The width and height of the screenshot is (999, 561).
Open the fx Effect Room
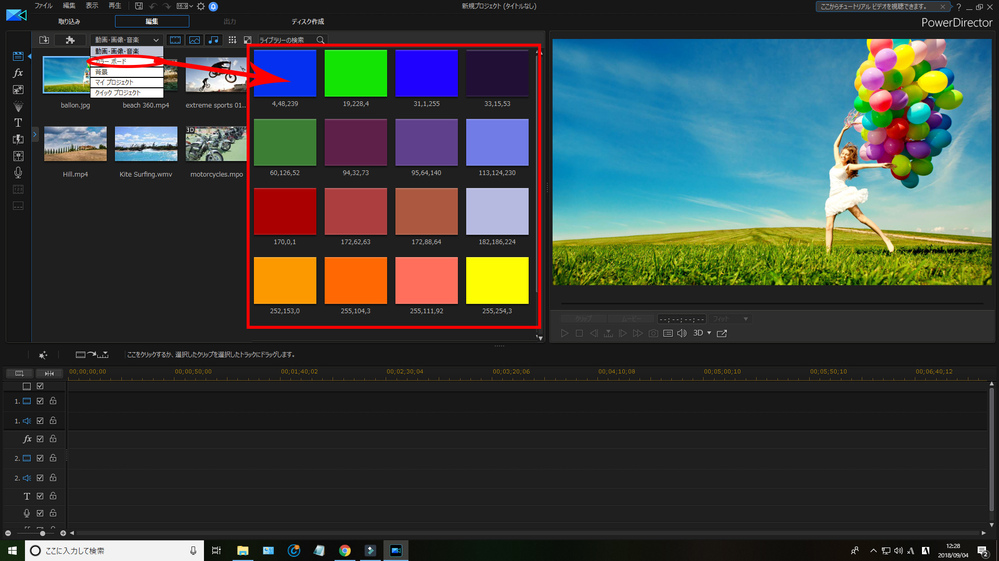point(18,73)
